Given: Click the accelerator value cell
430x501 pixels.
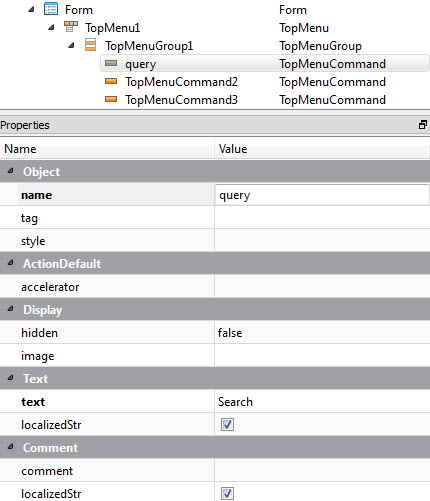Looking at the screenshot, I should point(322,286).
